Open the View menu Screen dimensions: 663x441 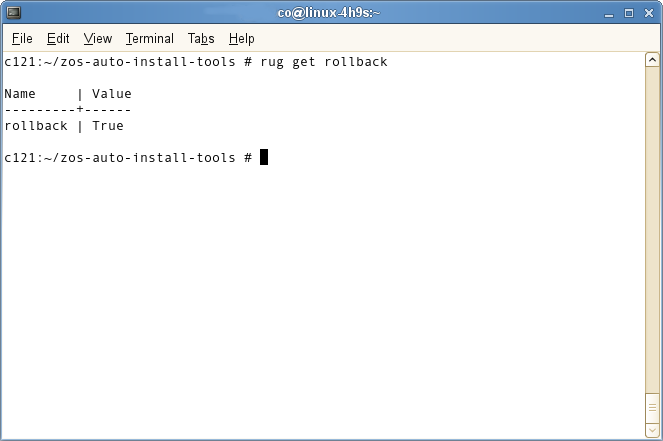pos(98,39)
